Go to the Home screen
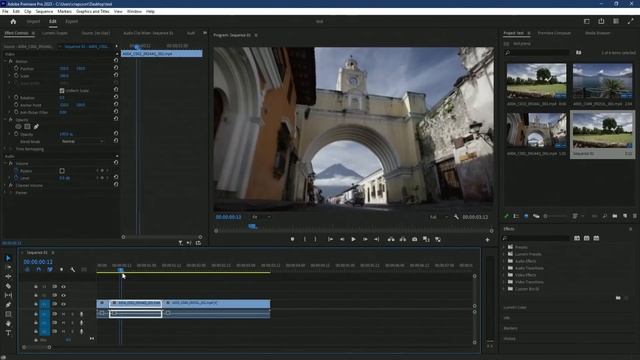Image resolution: width=640 pixels, height=360 pixels. pyautogui.click(x=13, y=21)
